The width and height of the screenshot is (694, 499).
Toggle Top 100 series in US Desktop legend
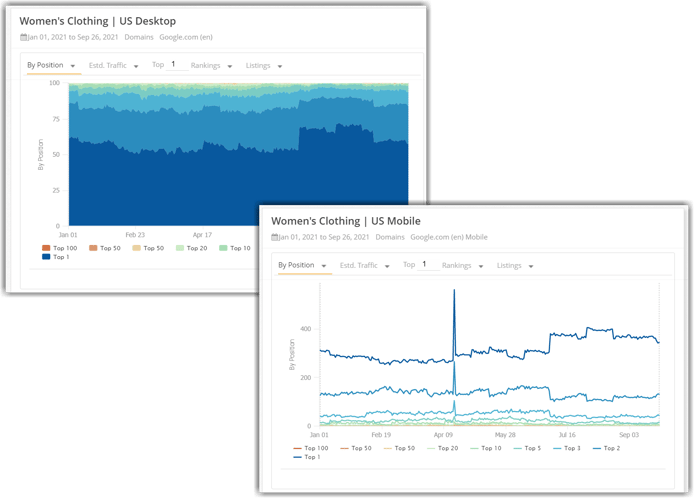coord(60,248)
